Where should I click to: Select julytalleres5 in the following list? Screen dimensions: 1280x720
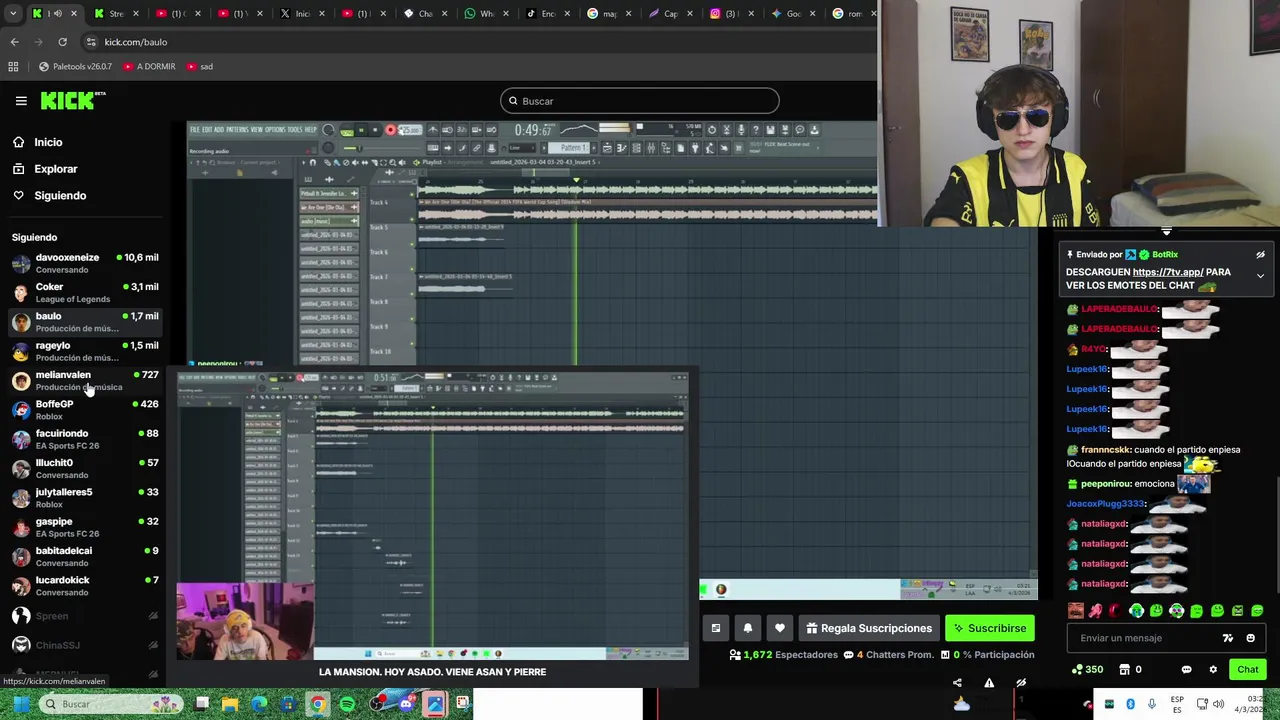(x=85, y=497)
